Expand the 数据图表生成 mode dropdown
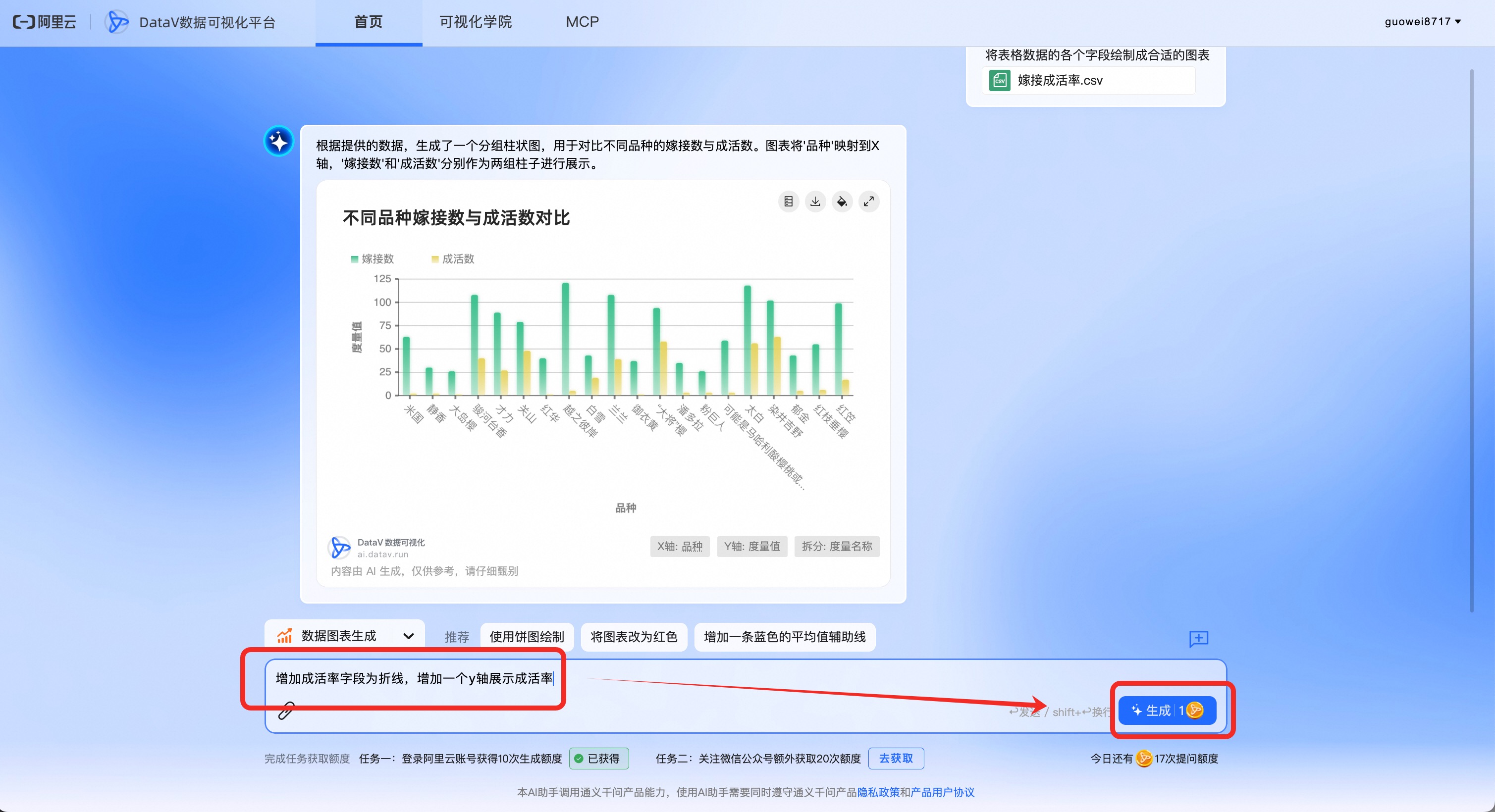1495x812 pixels. tap(409, 636)
